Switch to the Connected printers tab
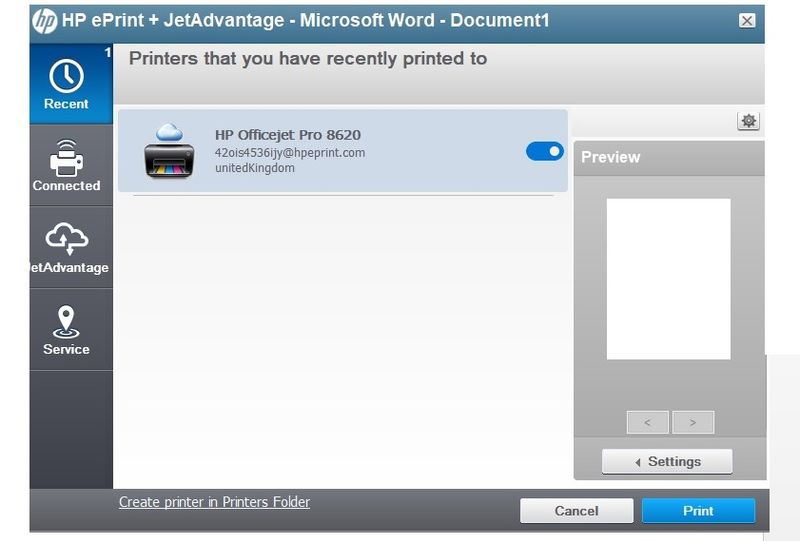 (71, 165)
